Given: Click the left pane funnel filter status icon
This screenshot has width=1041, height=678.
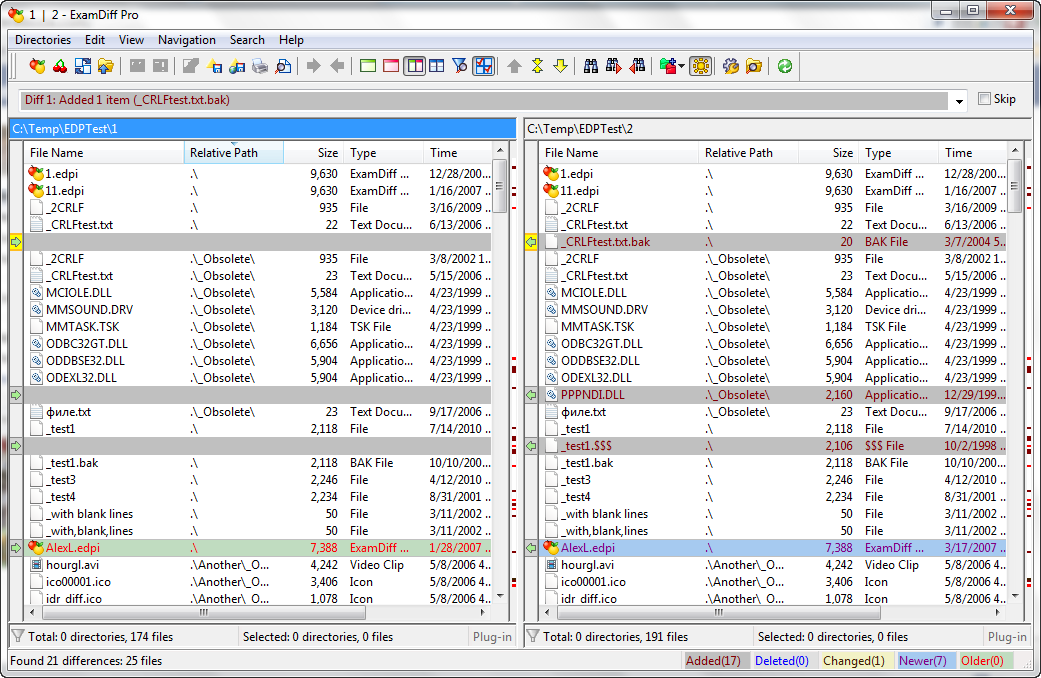Looking at the screenshot, I should point(18,636).
